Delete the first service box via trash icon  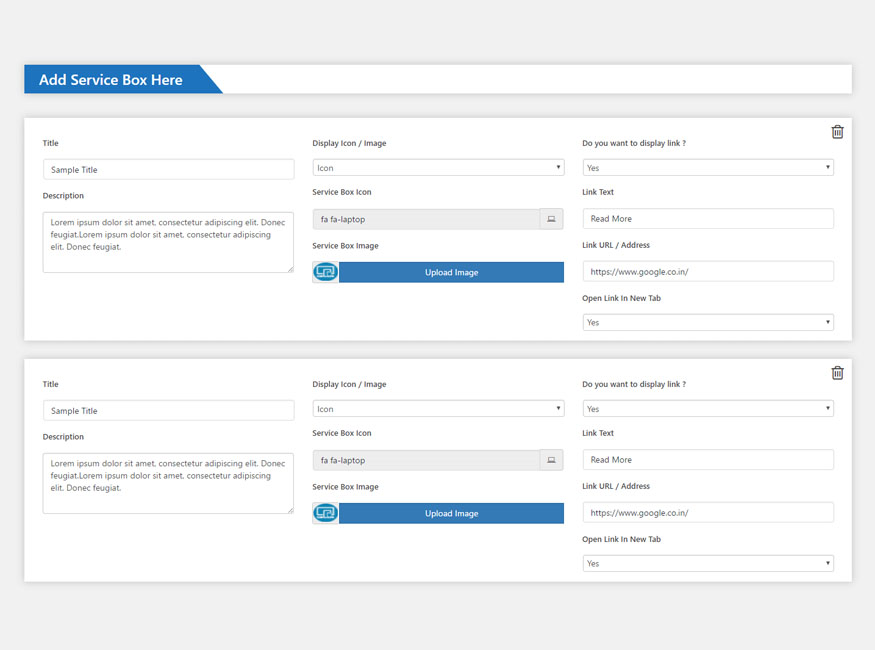pos(837,131)
